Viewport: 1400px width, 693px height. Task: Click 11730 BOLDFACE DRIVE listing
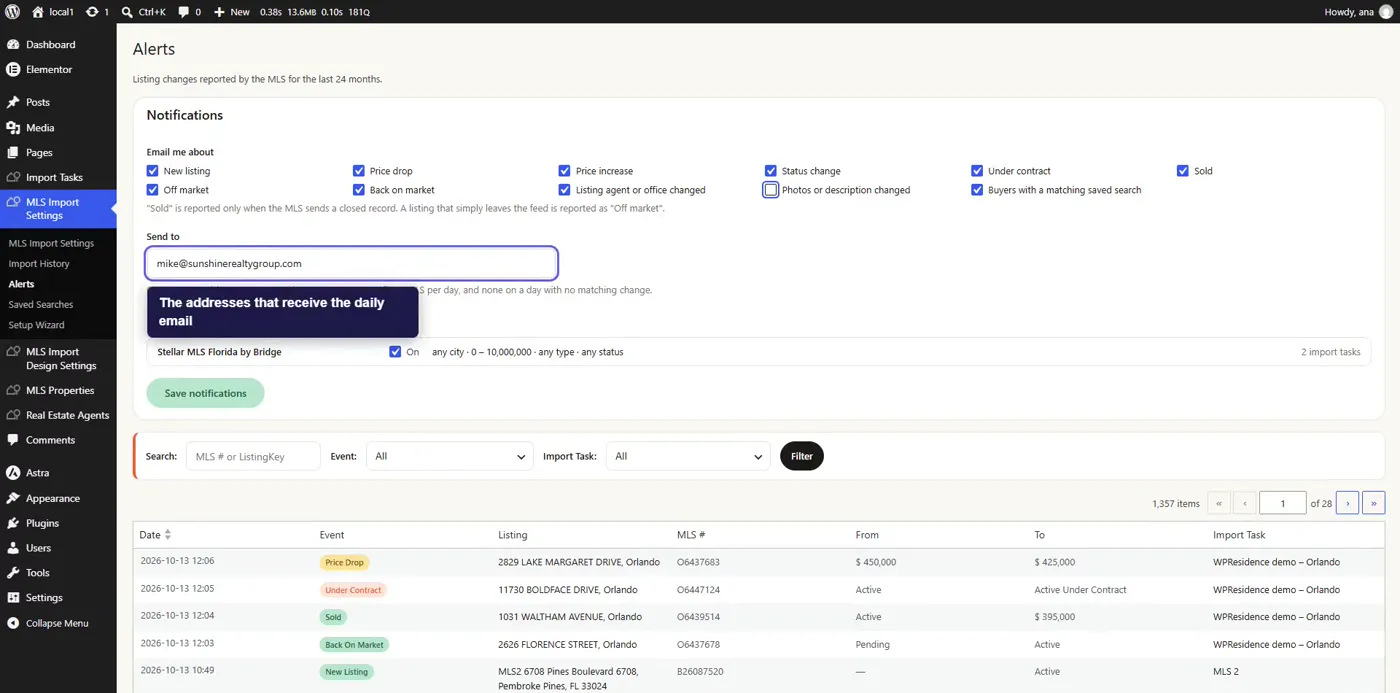point(568,590)
